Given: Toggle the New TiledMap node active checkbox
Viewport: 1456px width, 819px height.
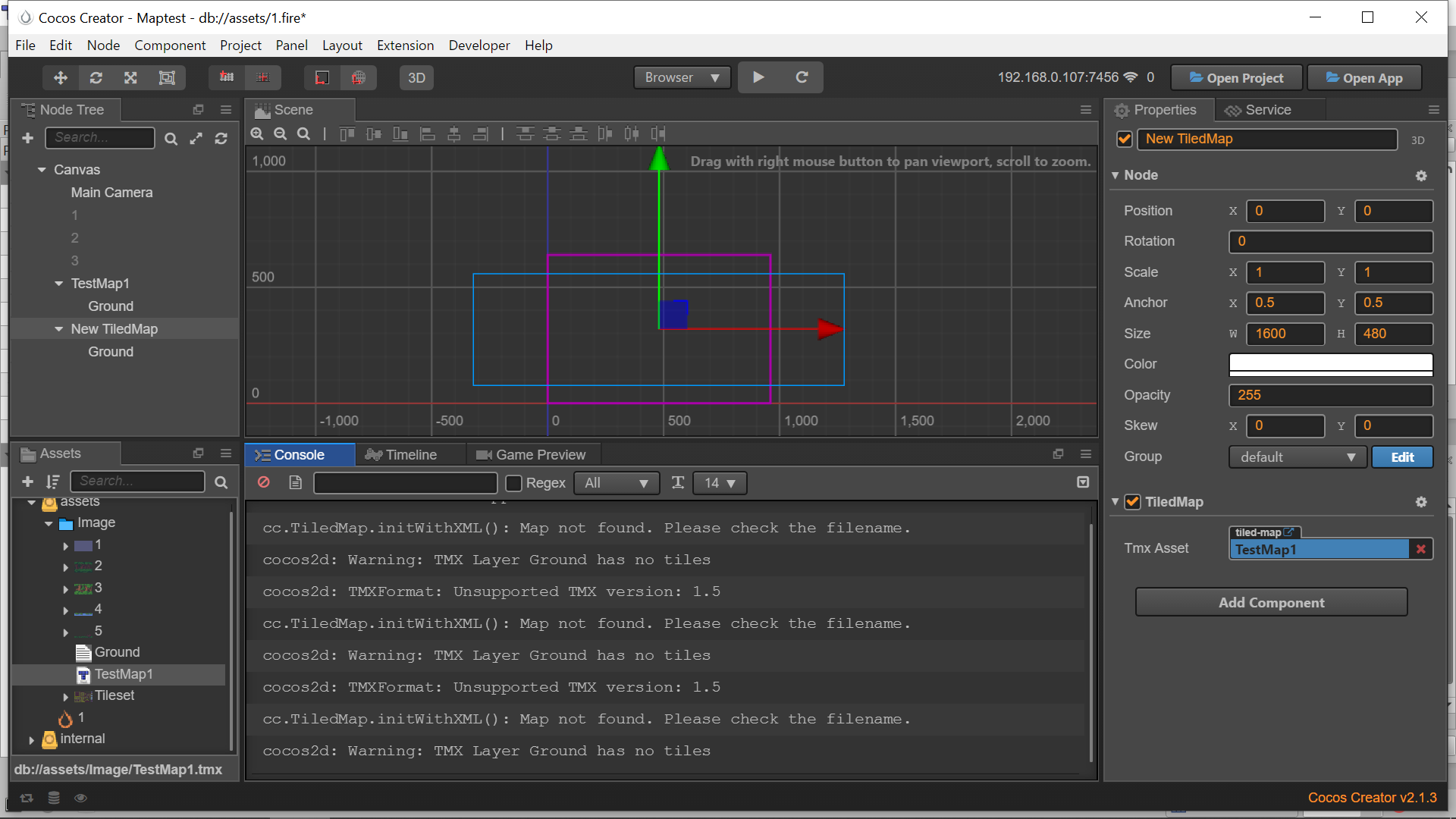Looking at the screenshot, I should coord(1125,139).
